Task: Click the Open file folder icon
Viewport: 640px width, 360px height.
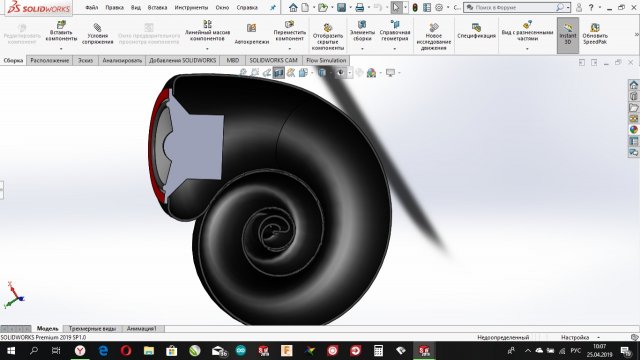Action: 323,7
